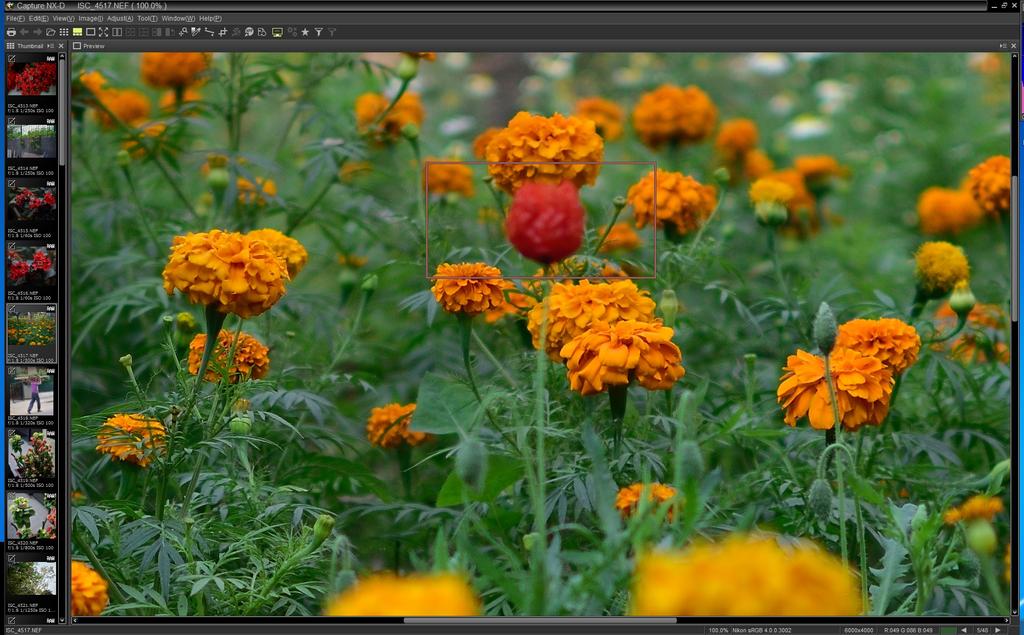
Task: Click the horizontal scrollbar under preview
Action: 540,620
